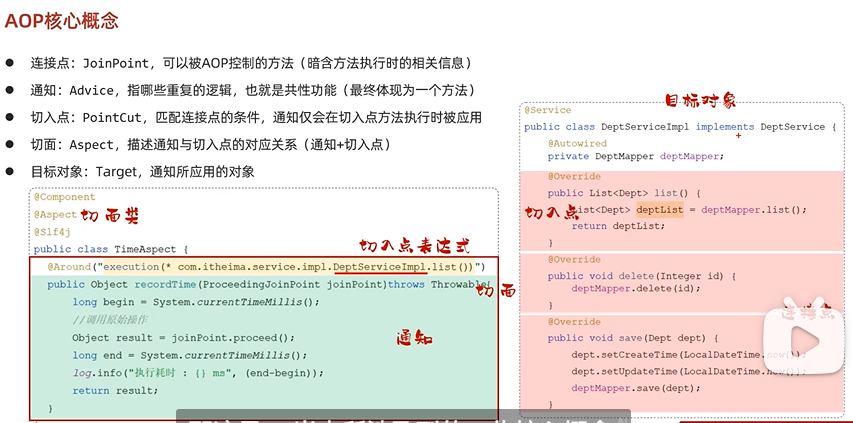Viewport: 853px width, 423px height.
Task: Click the line "return result;"
Action: click(115, 390)
